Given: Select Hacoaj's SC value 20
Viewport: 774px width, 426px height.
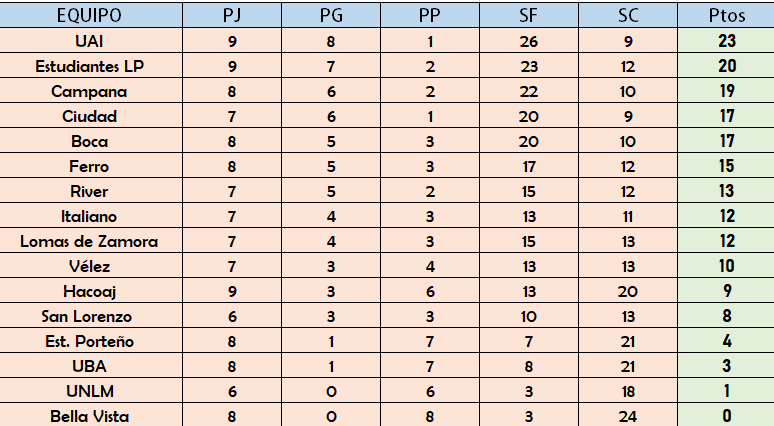Looking at the screenshot, I should (x=628, y=291).
